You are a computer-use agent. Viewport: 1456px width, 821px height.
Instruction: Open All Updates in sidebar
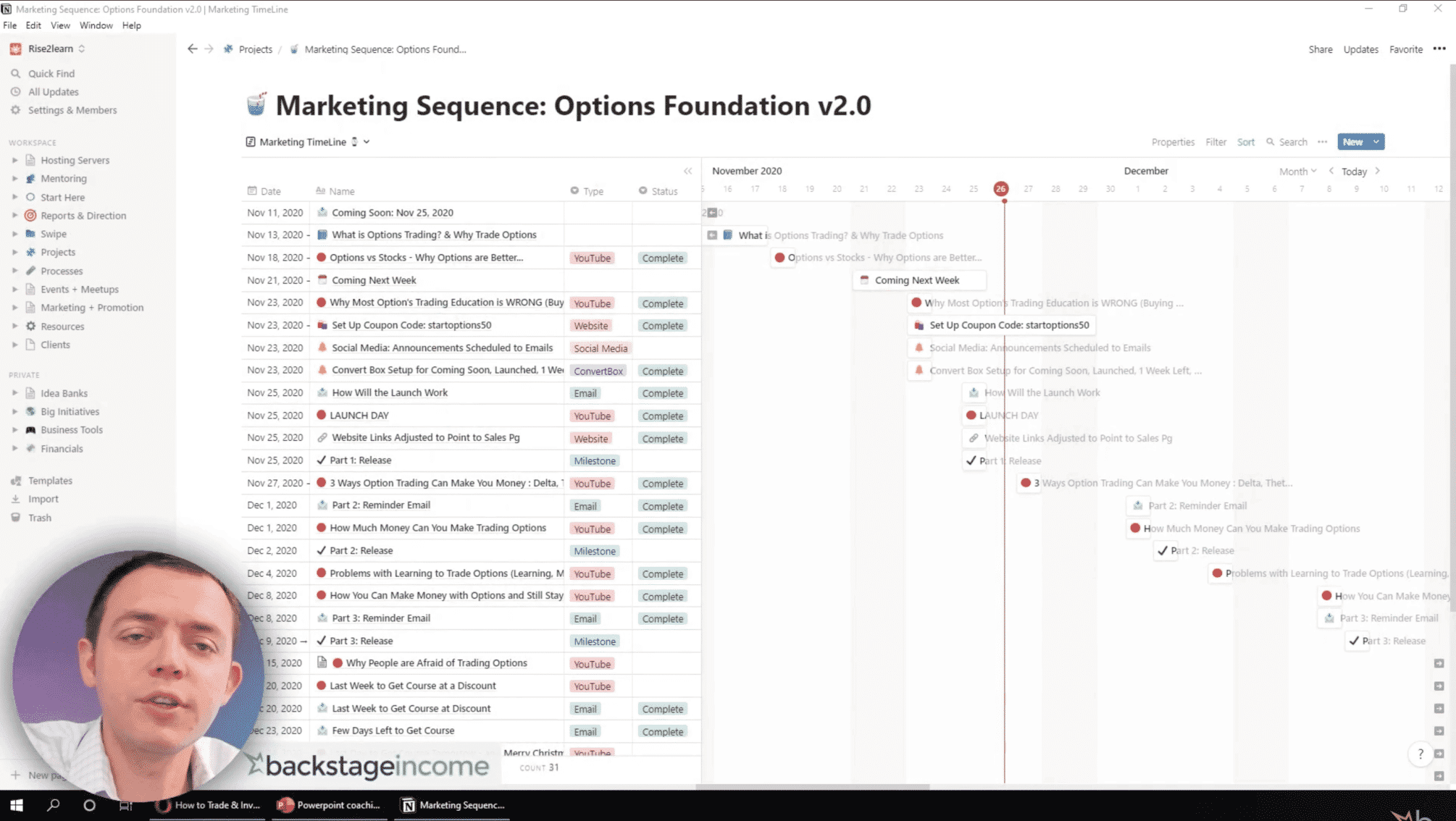click(x=53, y=92)
